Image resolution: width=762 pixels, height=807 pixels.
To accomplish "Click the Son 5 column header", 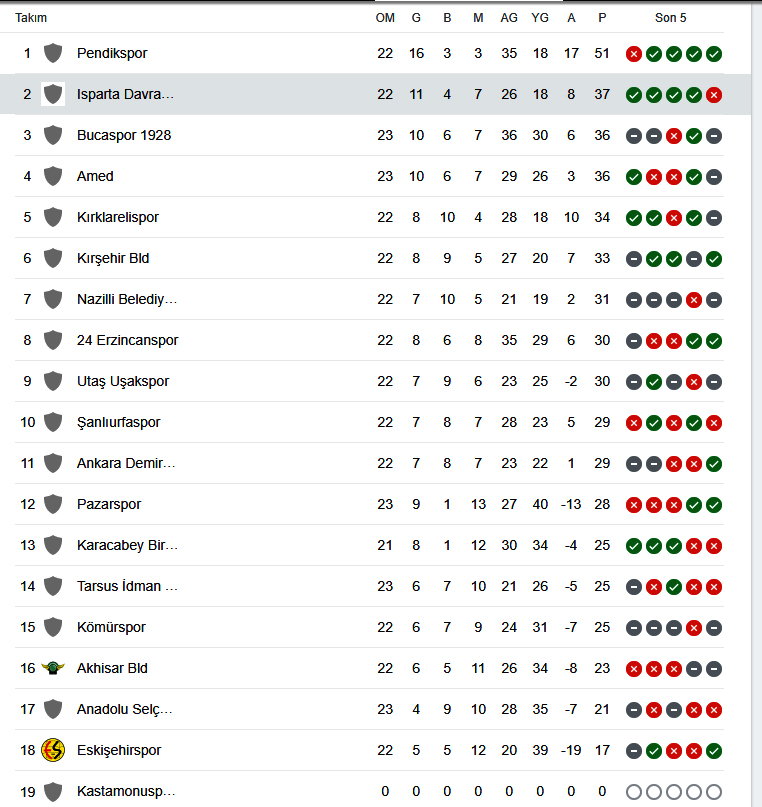I will tap(670, 18).
